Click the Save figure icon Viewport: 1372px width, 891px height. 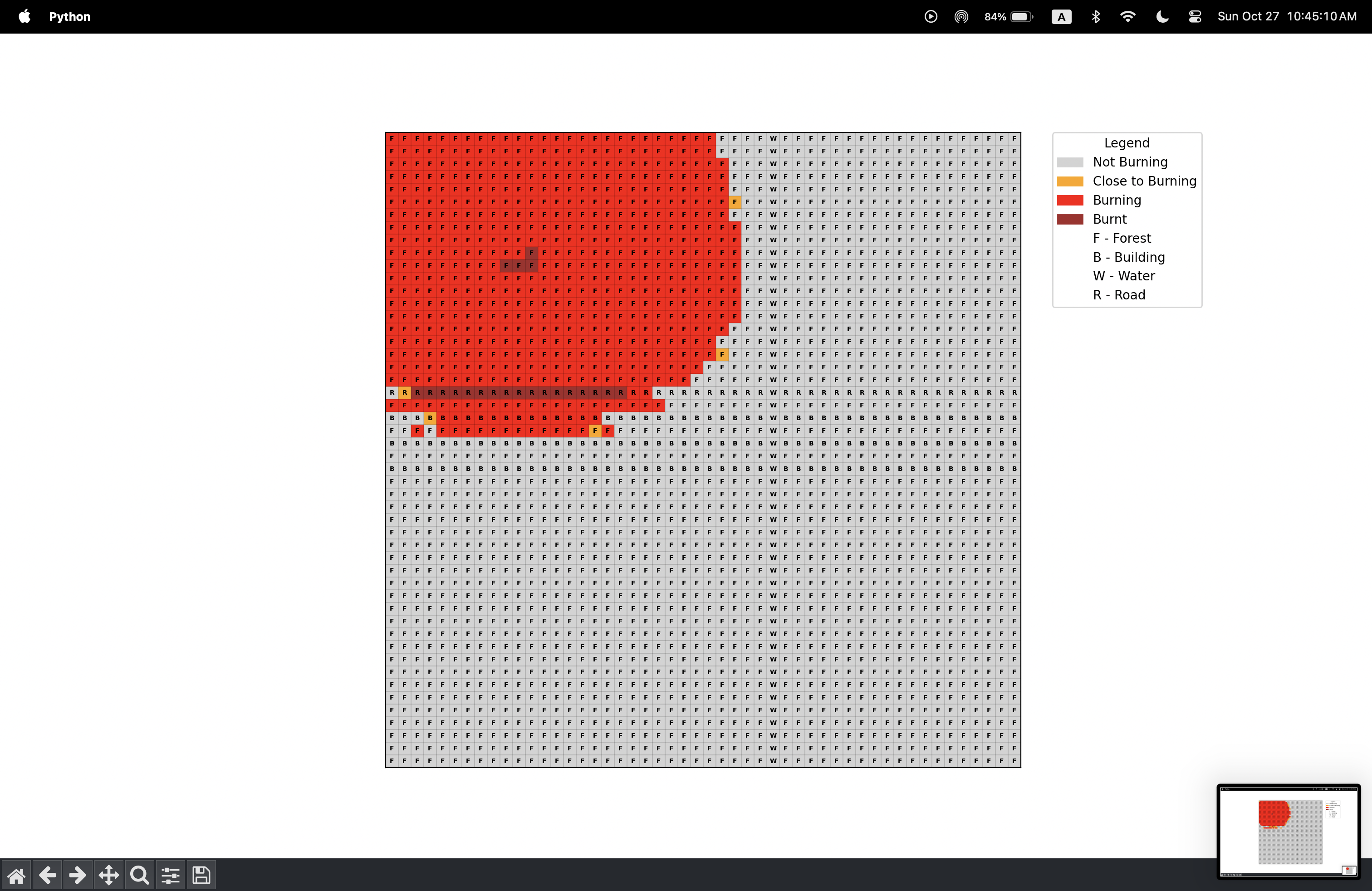pos(201,876)
